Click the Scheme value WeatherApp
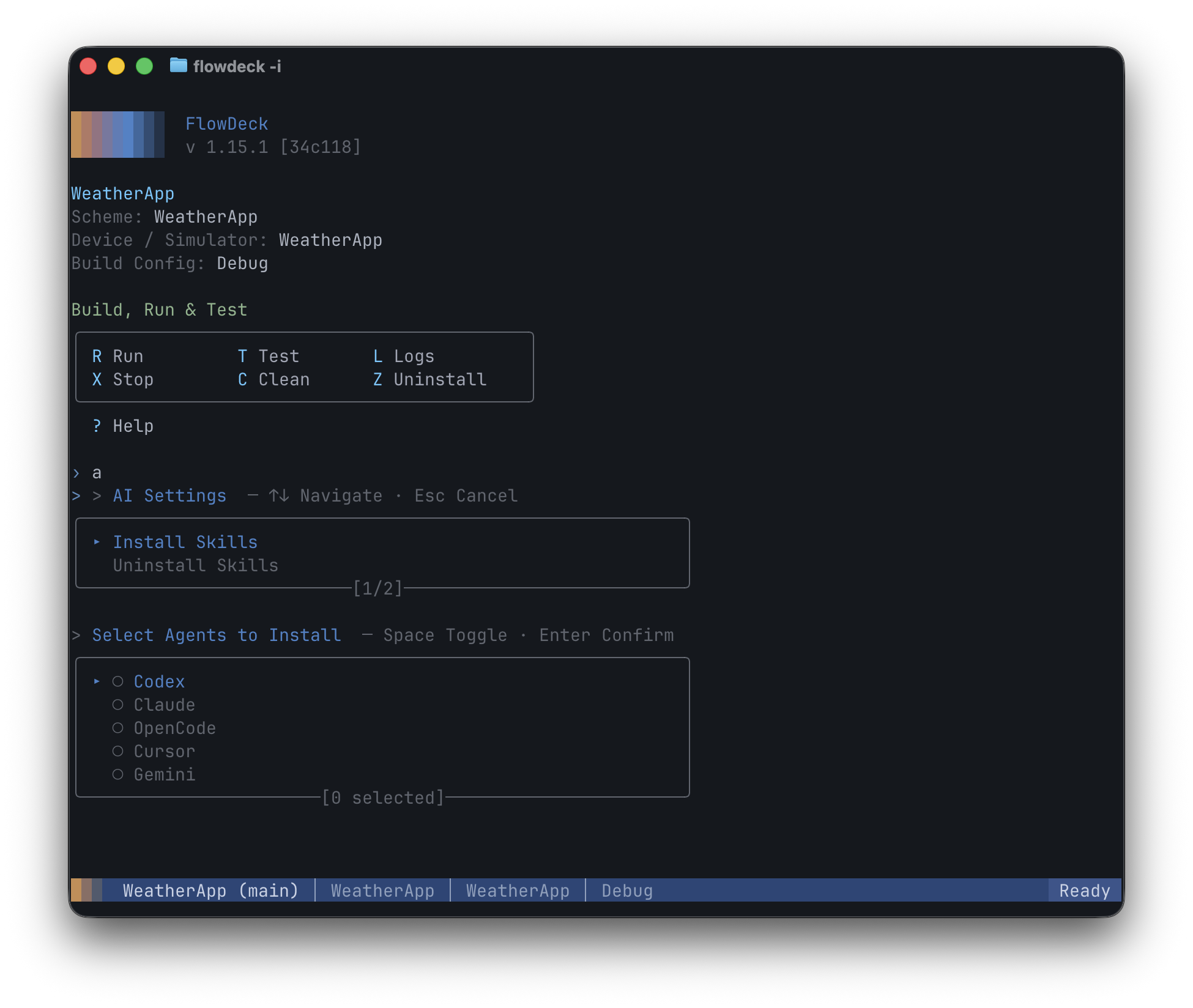Image resolution: width=1193 pixels, height=1008 pixels. point(206,217)
